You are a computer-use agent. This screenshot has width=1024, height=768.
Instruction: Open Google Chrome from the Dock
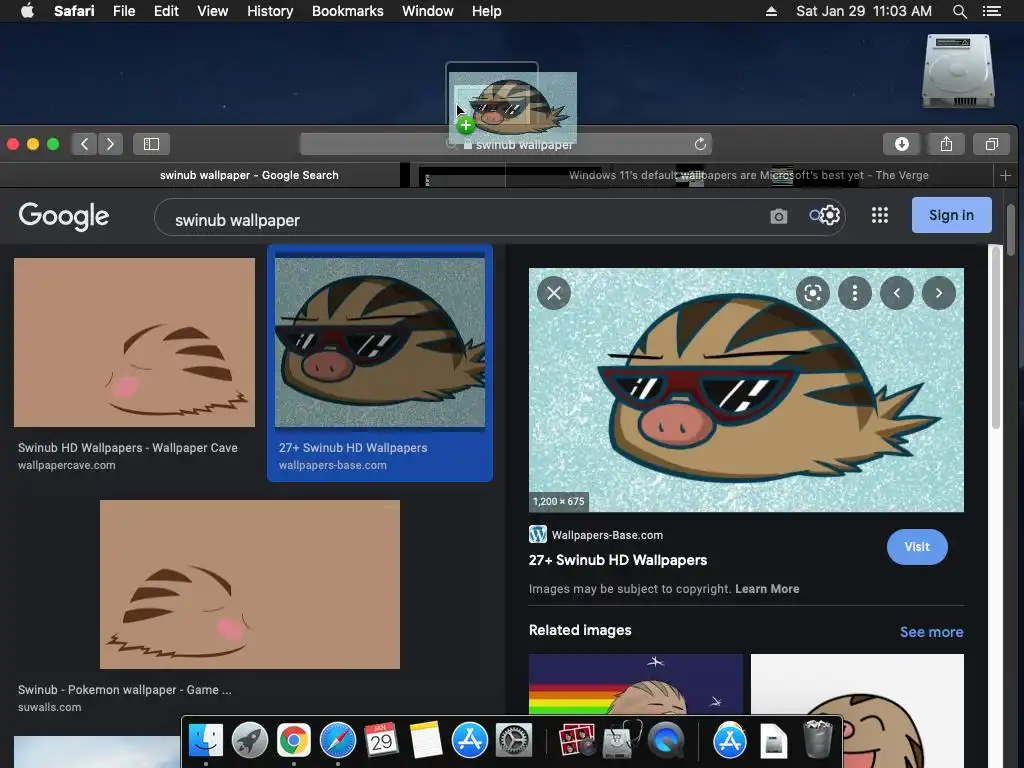click(x=293, y=741)
